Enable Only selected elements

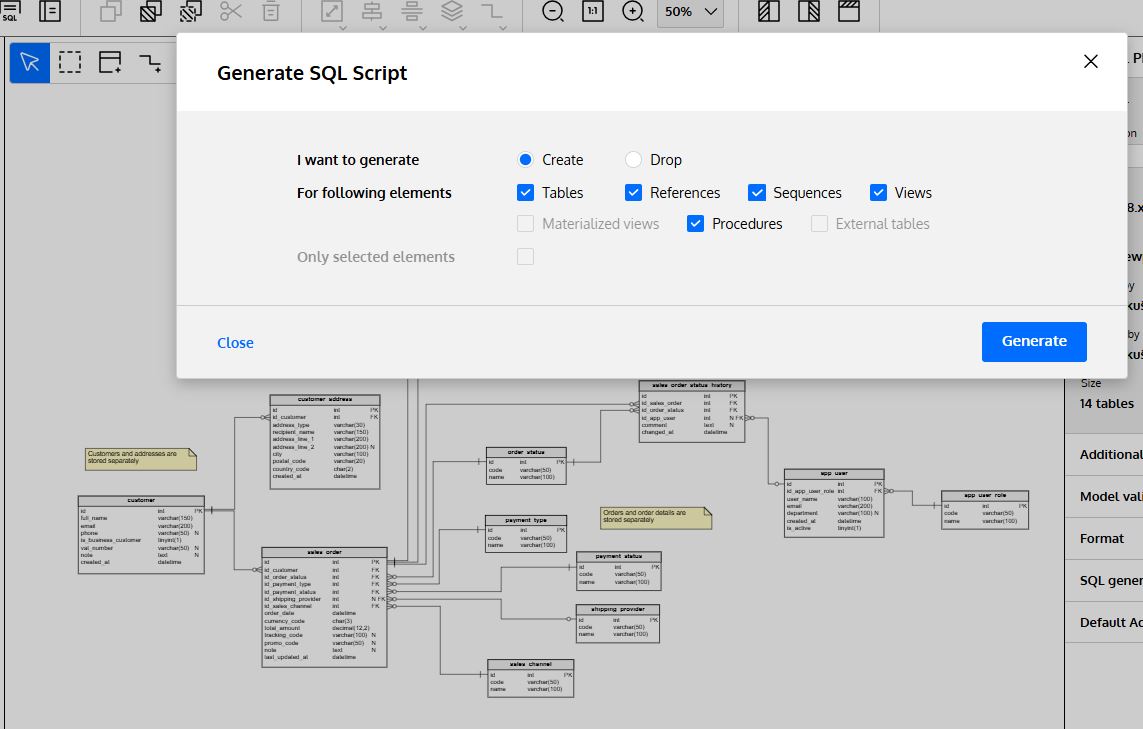pos(525,256)
